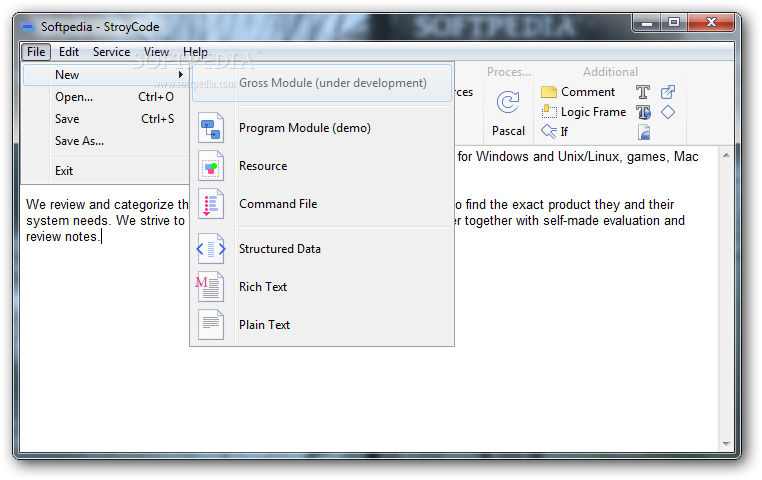762x480 pixels.
Task: Click the StroyCode title bar app icon
Action: [28, 27]
